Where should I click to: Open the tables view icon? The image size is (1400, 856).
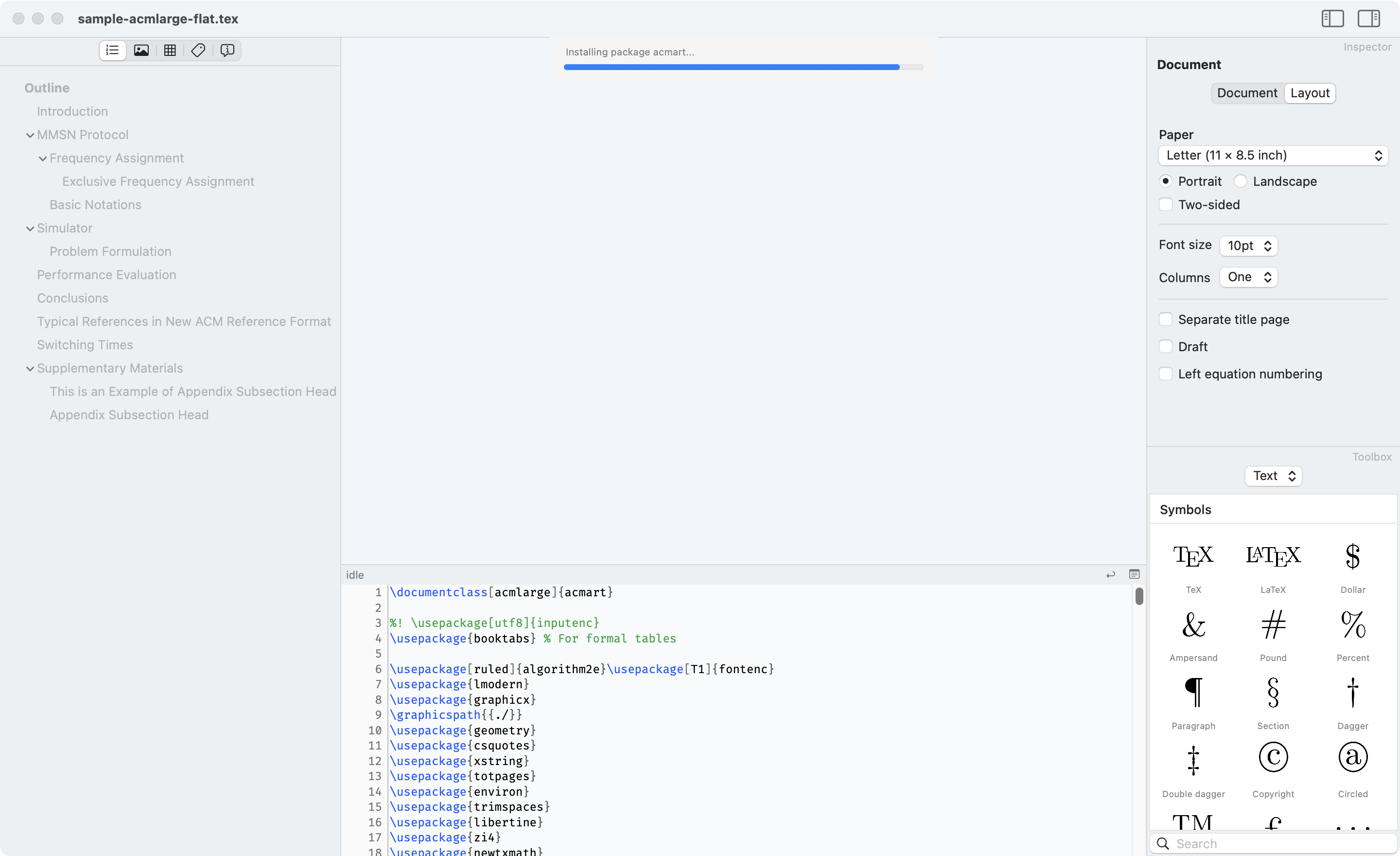(170, 51)
